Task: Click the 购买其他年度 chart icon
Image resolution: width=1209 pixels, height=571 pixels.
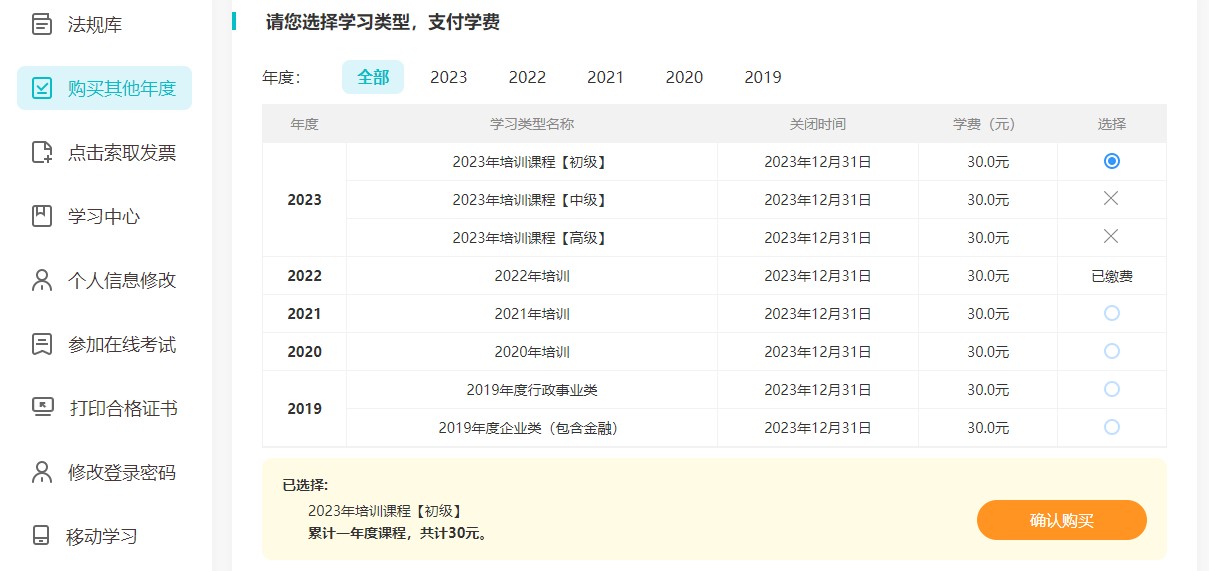Action: tap(42, 88)
